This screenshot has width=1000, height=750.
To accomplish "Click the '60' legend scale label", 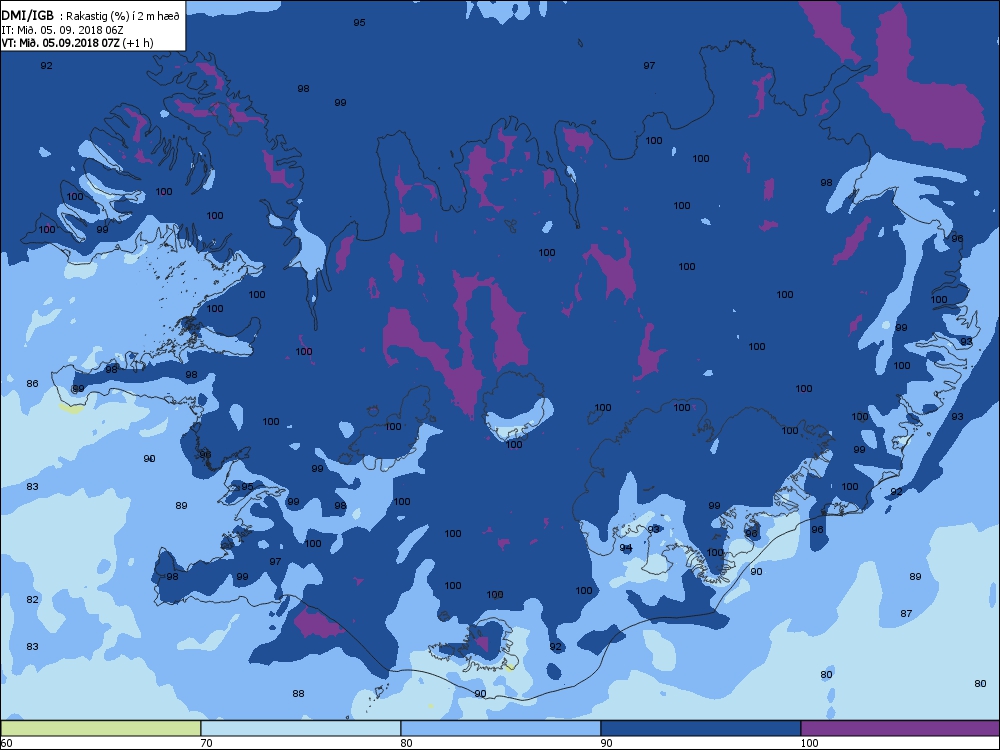I will [6, 743].
